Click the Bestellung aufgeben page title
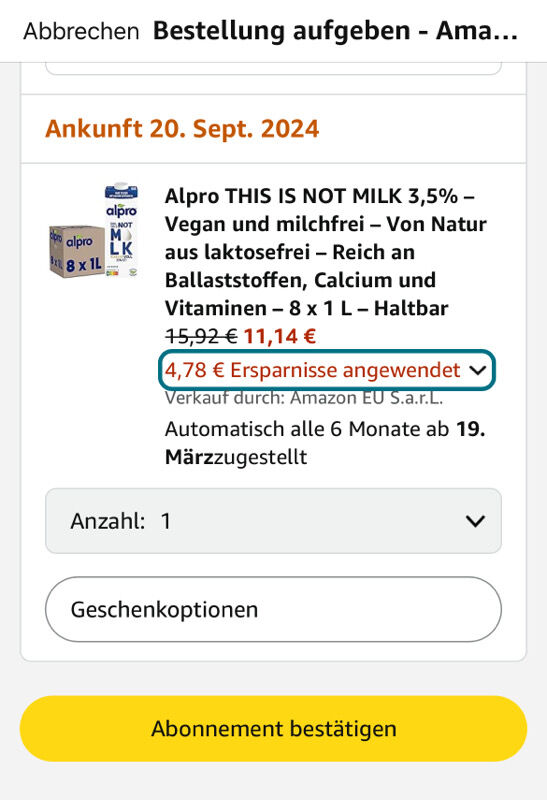Viewport: 547px width, 800px height. 335,31
